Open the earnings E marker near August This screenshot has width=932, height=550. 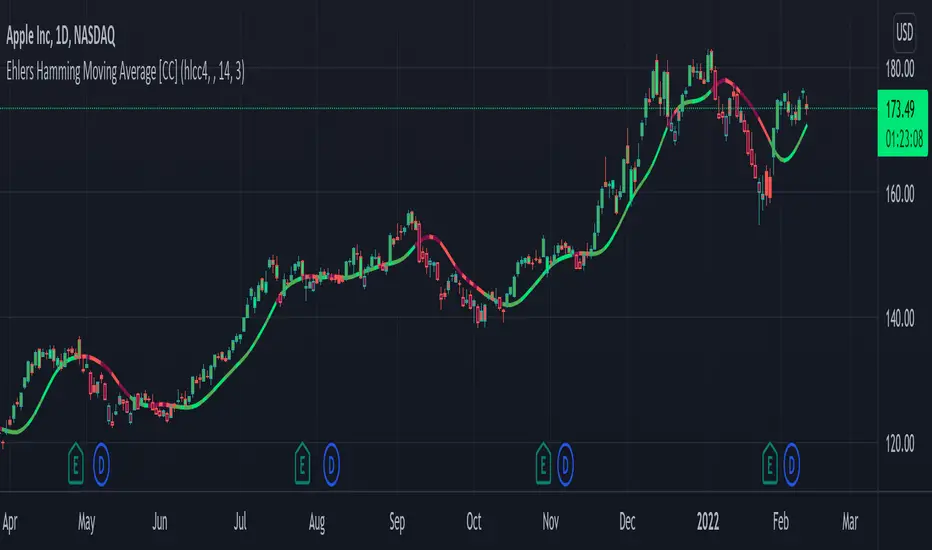click(x=303, y=464)
